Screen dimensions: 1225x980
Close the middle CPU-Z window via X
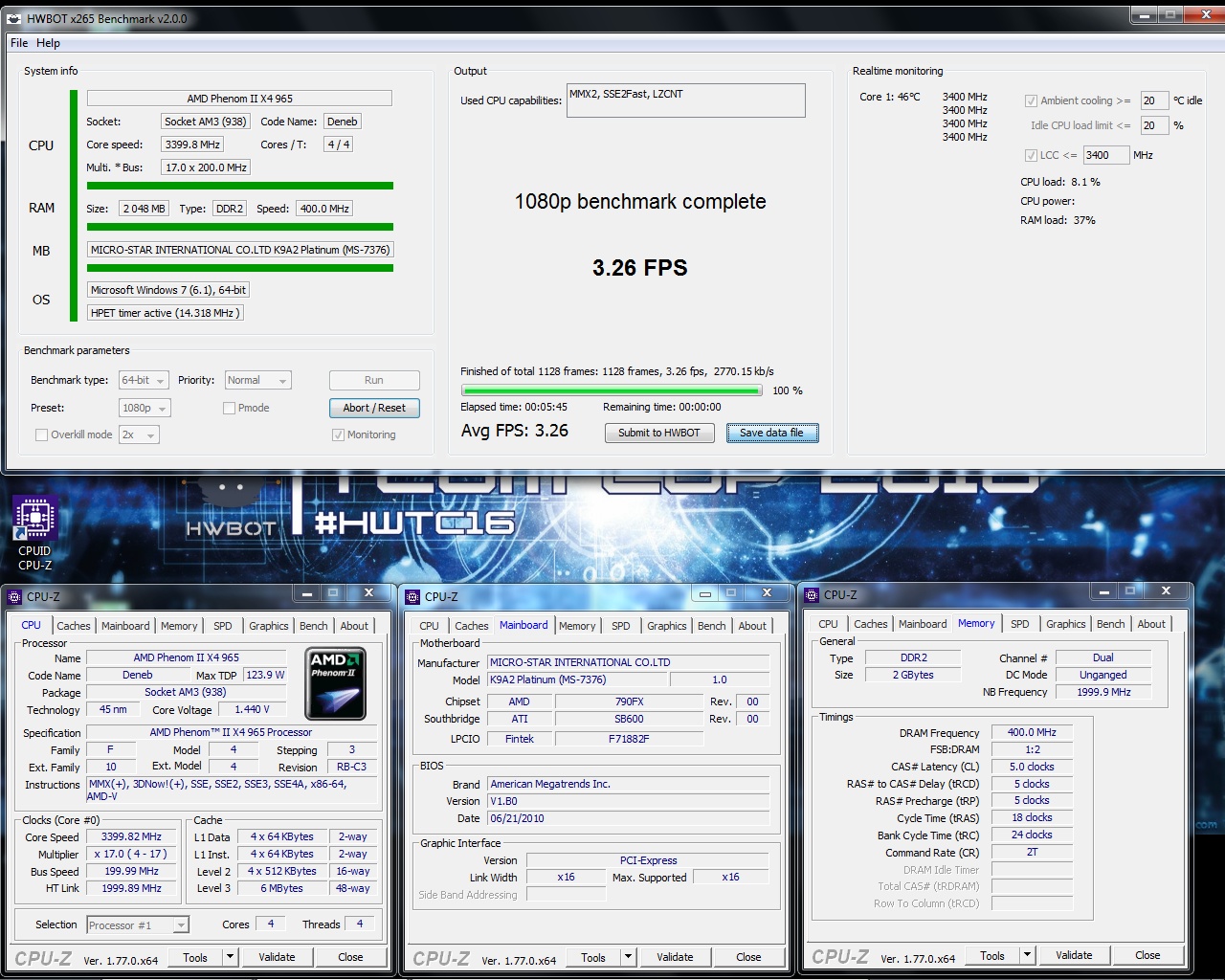click(766, 593)
